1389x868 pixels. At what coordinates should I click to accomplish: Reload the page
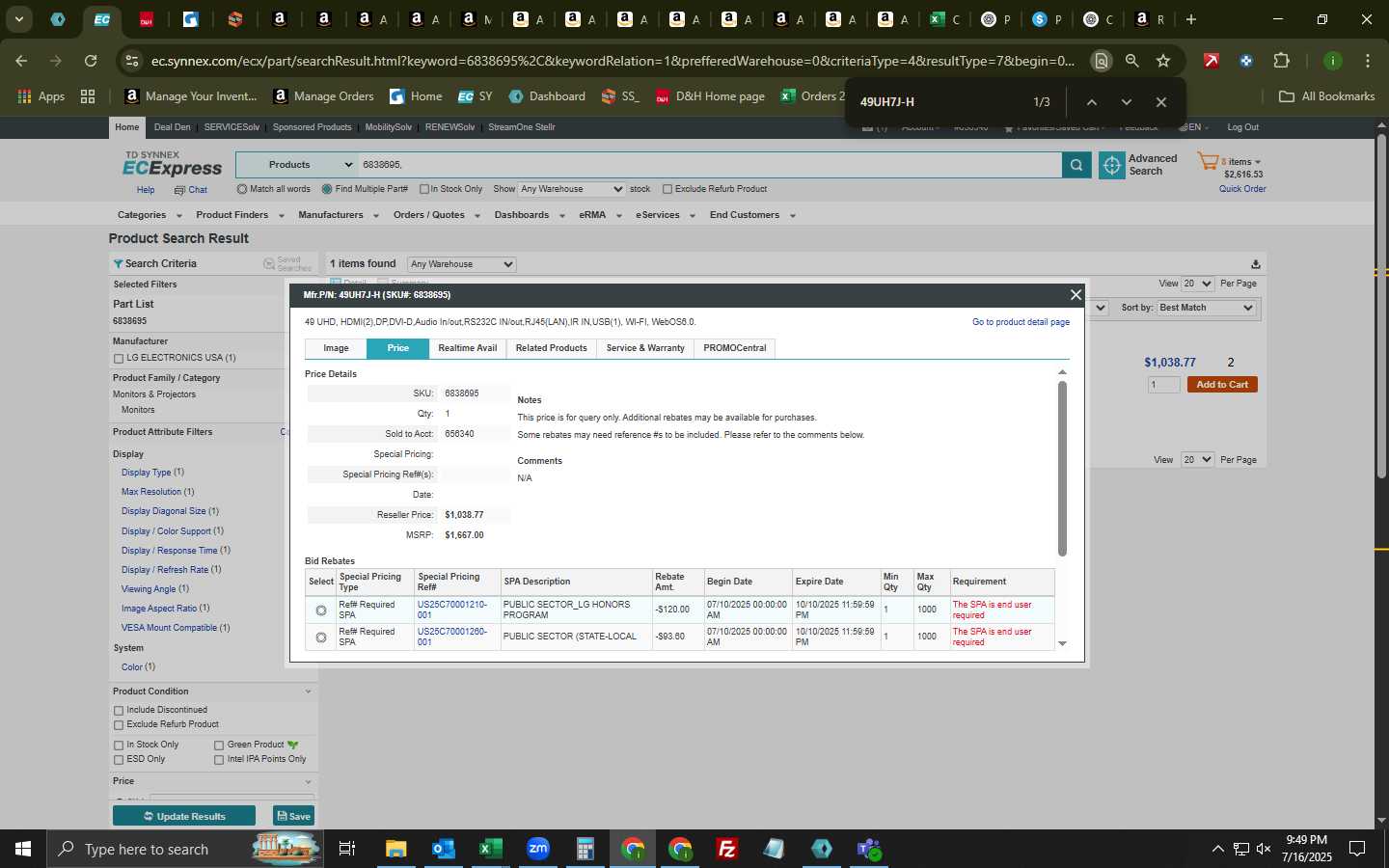pos(91,61)
